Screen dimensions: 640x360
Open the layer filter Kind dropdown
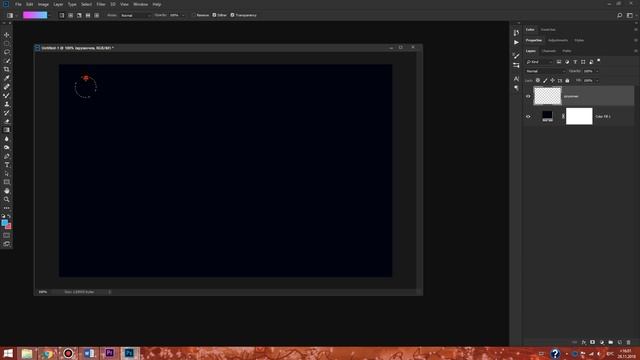coord(539,62)
